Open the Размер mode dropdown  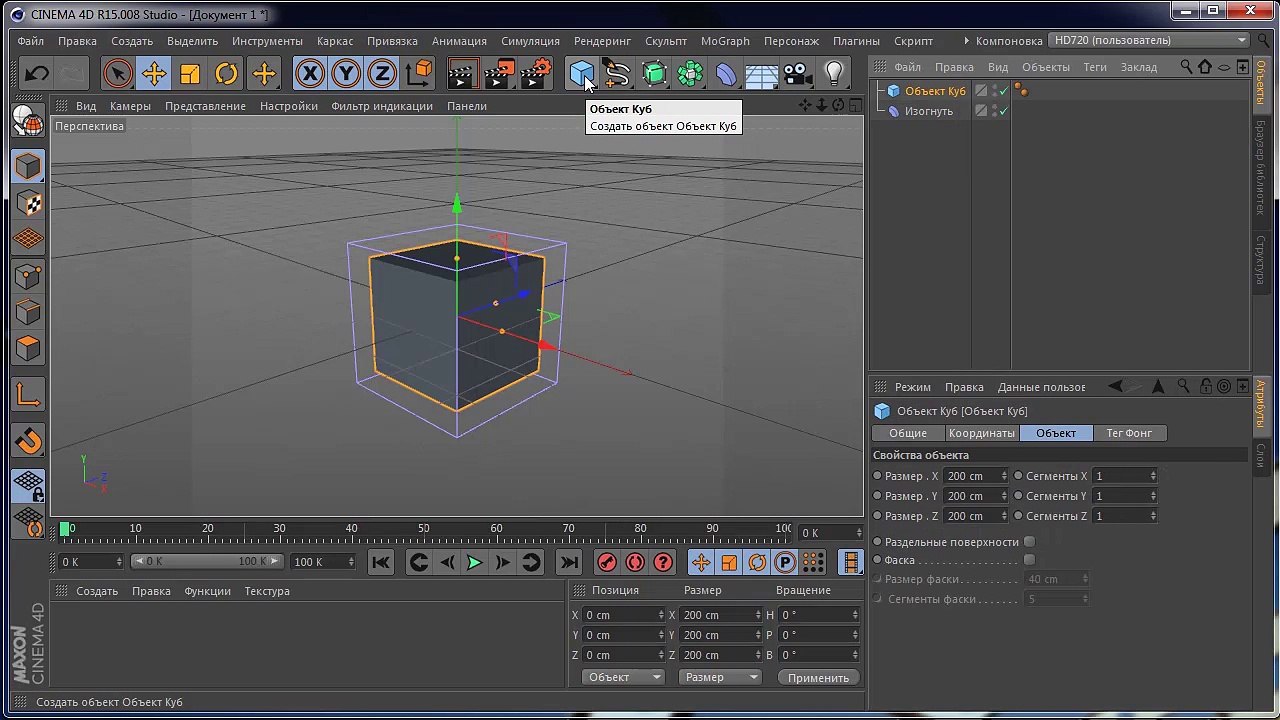click(719, 677)
